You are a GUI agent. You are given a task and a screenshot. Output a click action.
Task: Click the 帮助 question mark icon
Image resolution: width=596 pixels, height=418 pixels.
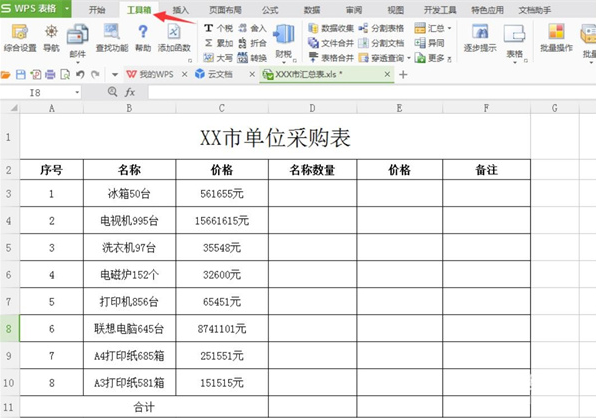click(143, 32)
